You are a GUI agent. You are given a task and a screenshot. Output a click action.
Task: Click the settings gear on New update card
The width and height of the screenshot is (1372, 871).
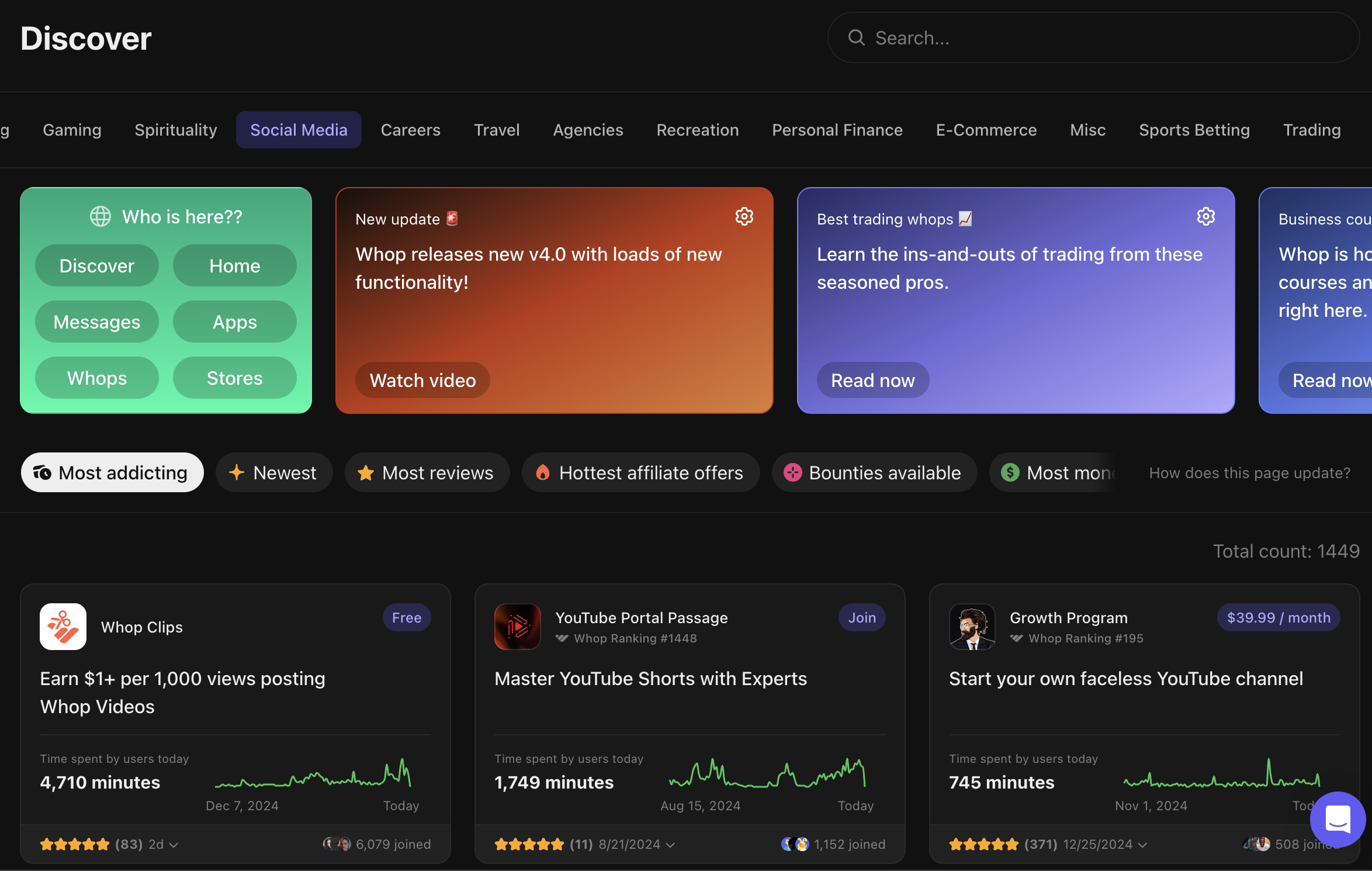click(x=744, y=217)
